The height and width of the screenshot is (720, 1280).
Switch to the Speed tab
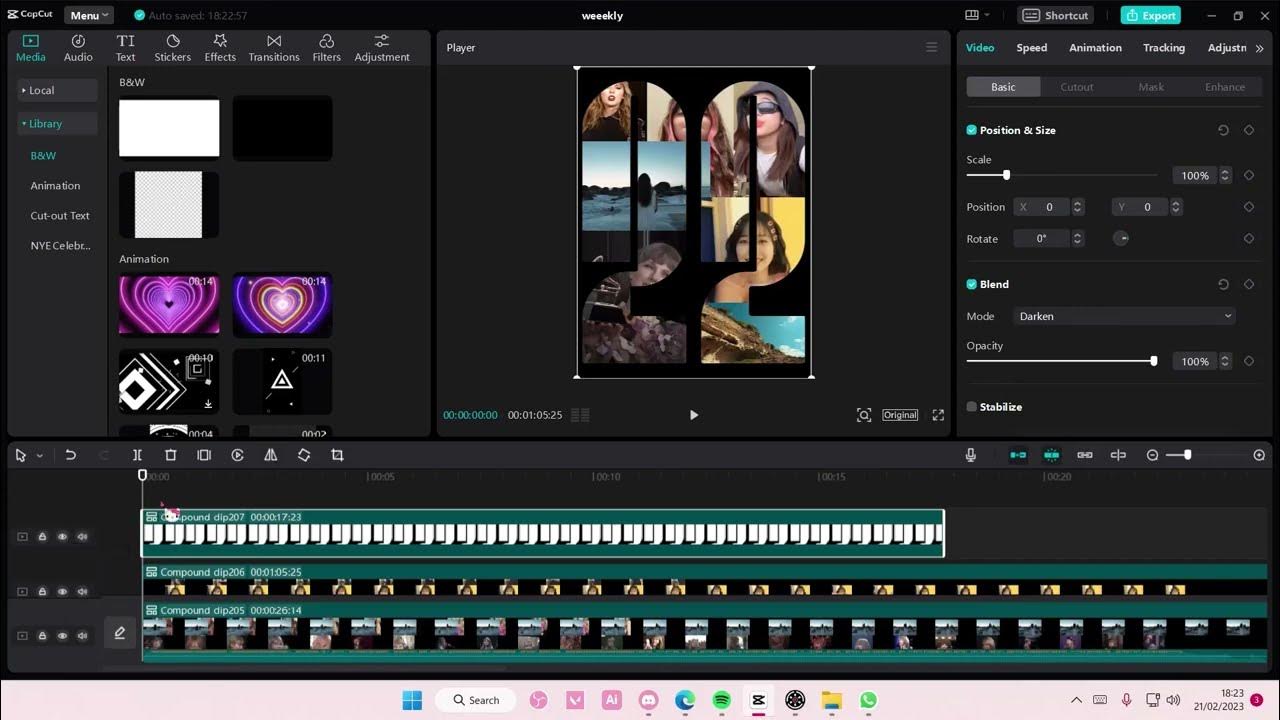[x=1032, y=48]
